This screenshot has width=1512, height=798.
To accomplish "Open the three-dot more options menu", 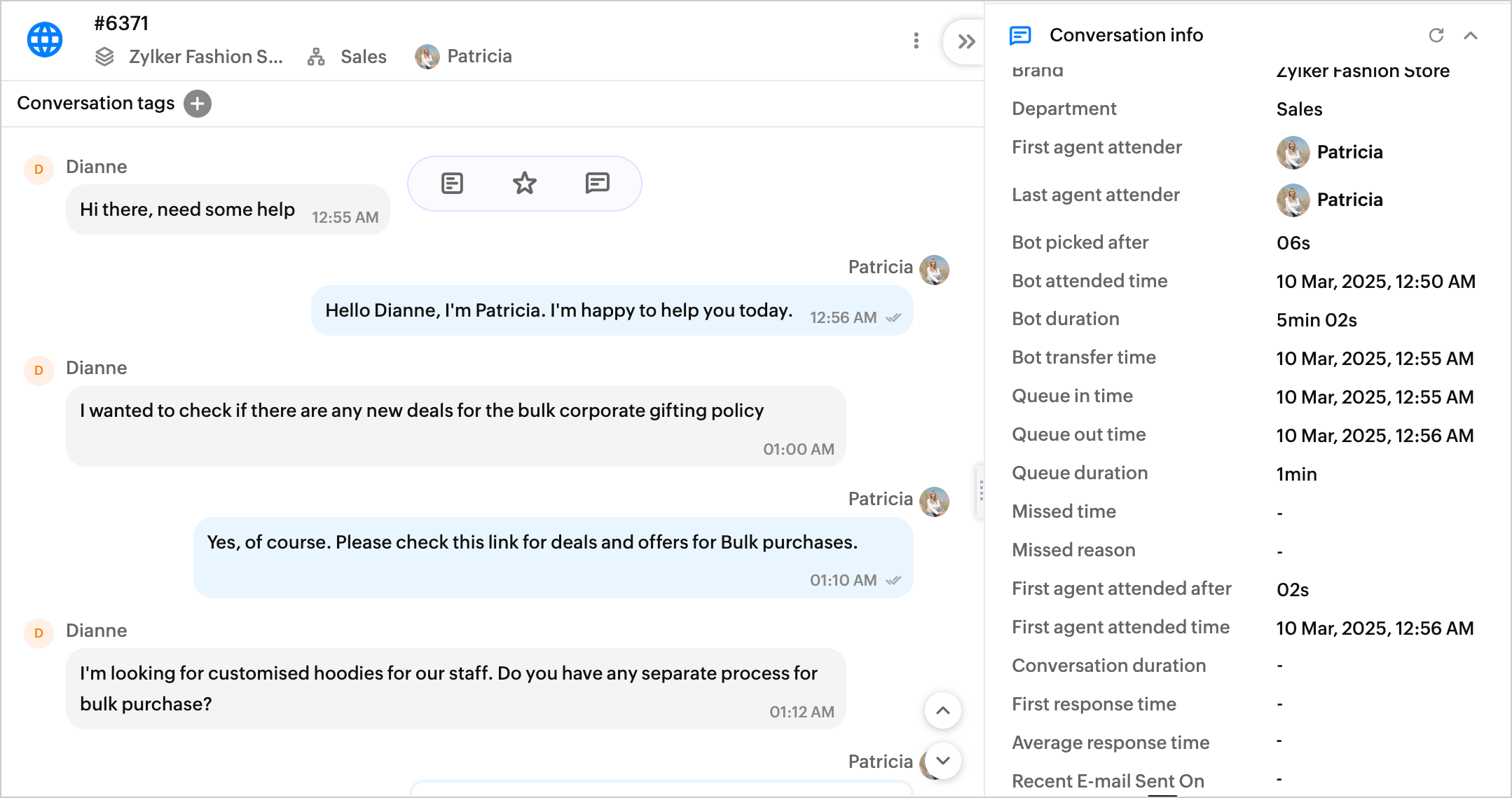I will pos(916,41).
